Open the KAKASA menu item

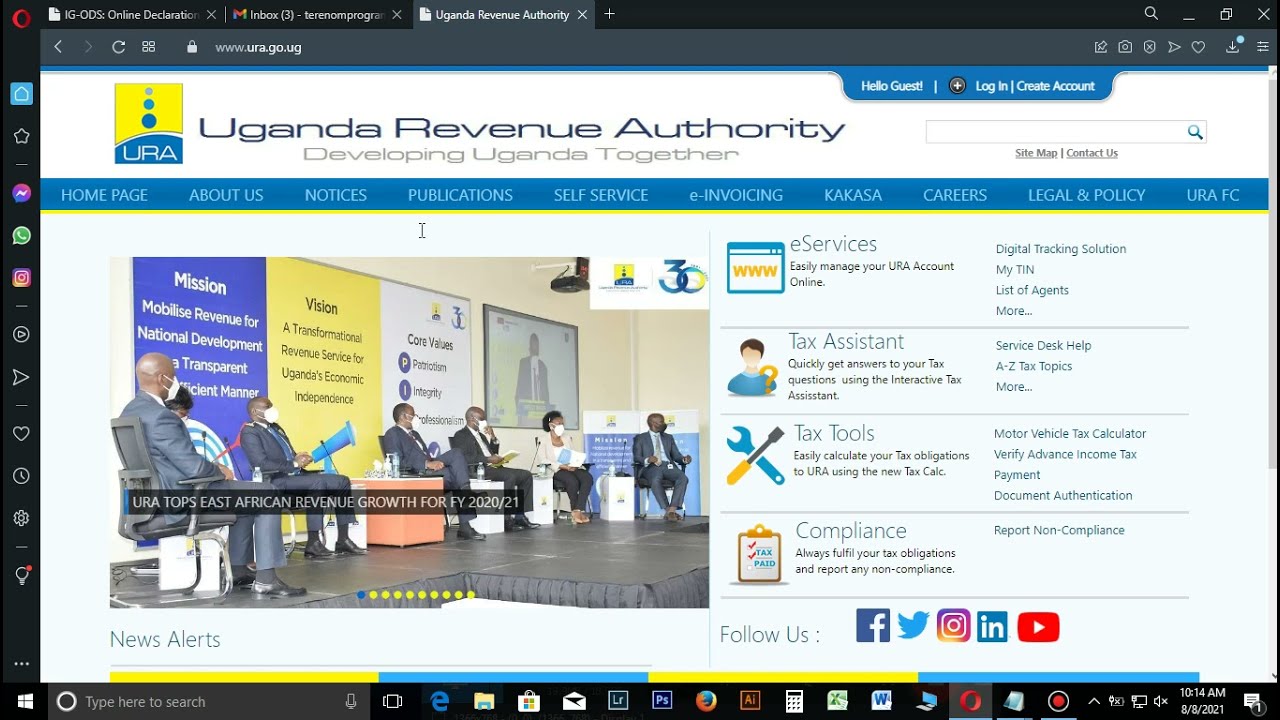pos(853,195)
